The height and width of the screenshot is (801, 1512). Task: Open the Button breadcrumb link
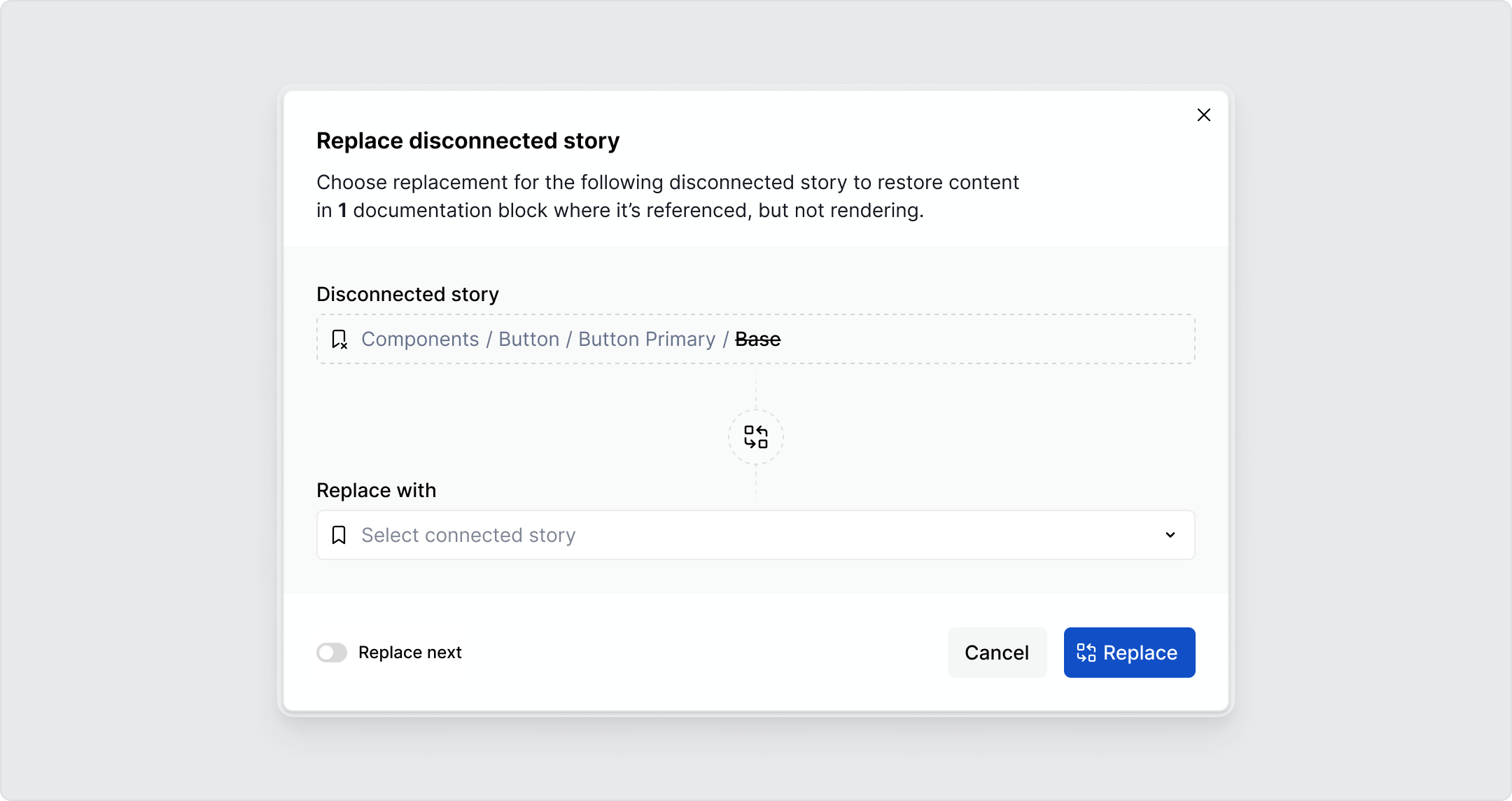coord(528,339)
